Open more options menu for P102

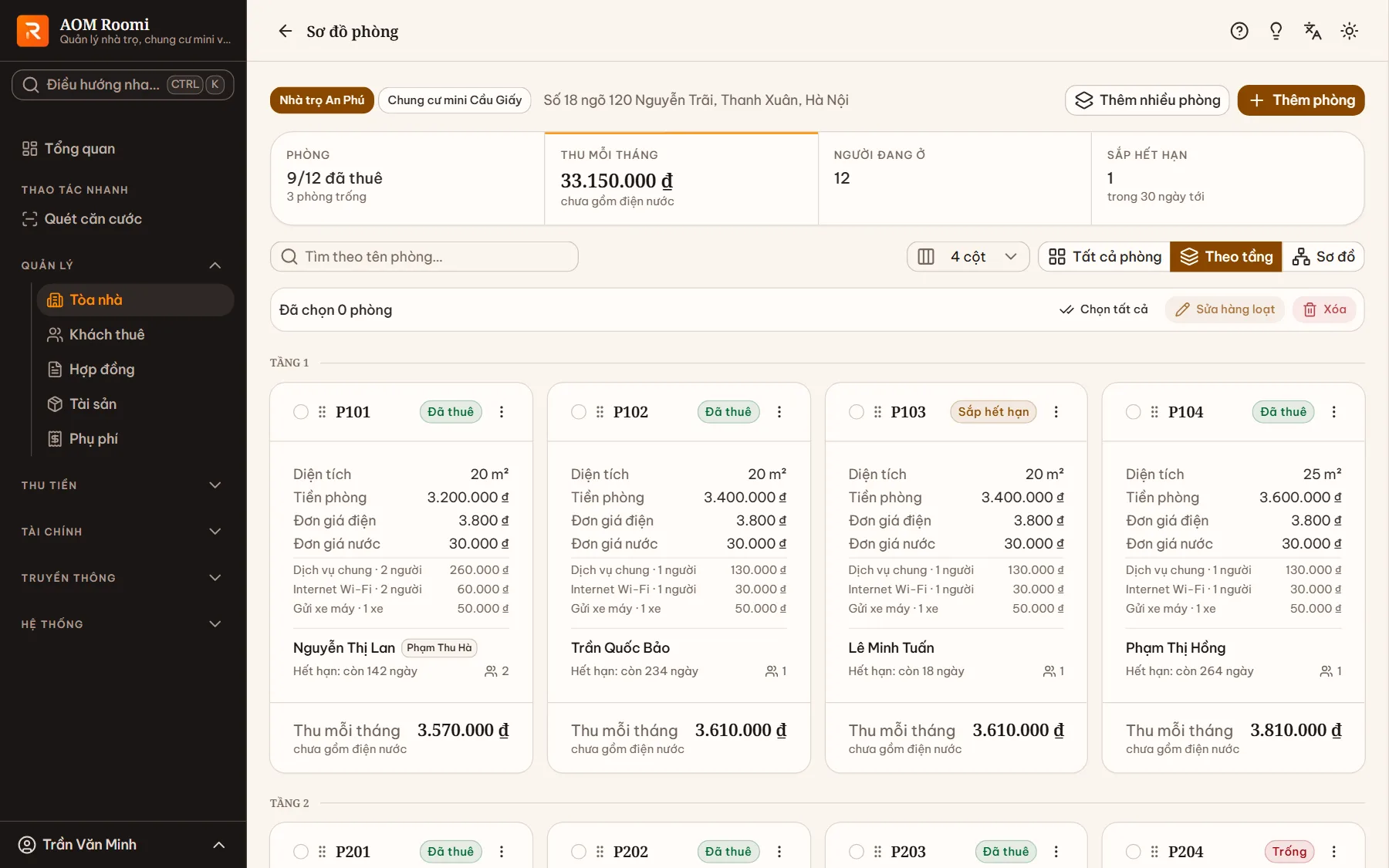(779, 412)
